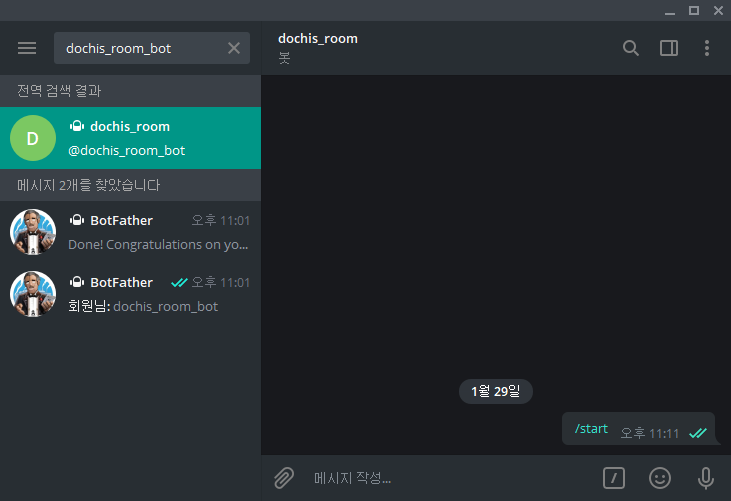Record a voice message with microphone
The image size is (731, 501).
(706, 478)
